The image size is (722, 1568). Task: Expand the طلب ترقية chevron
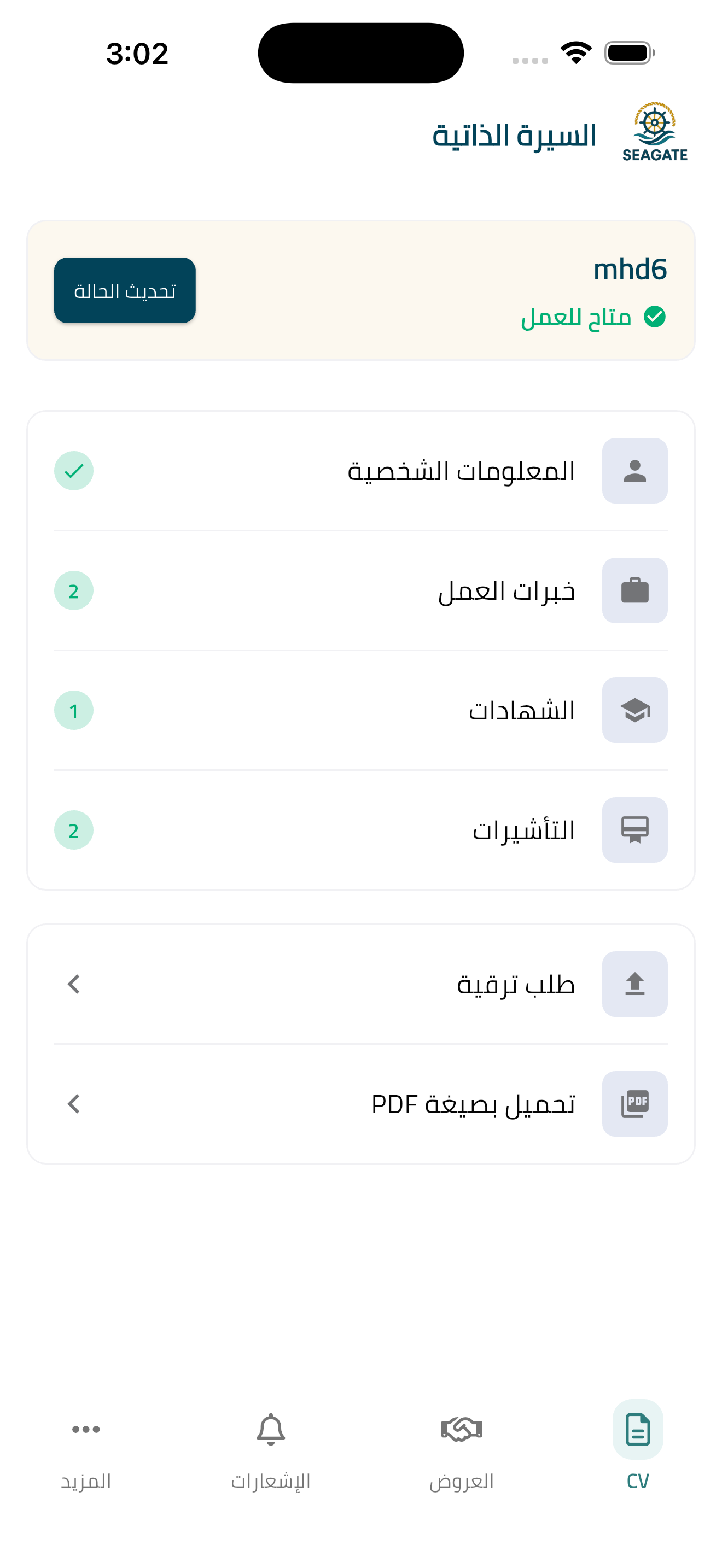tap(74, 984)
